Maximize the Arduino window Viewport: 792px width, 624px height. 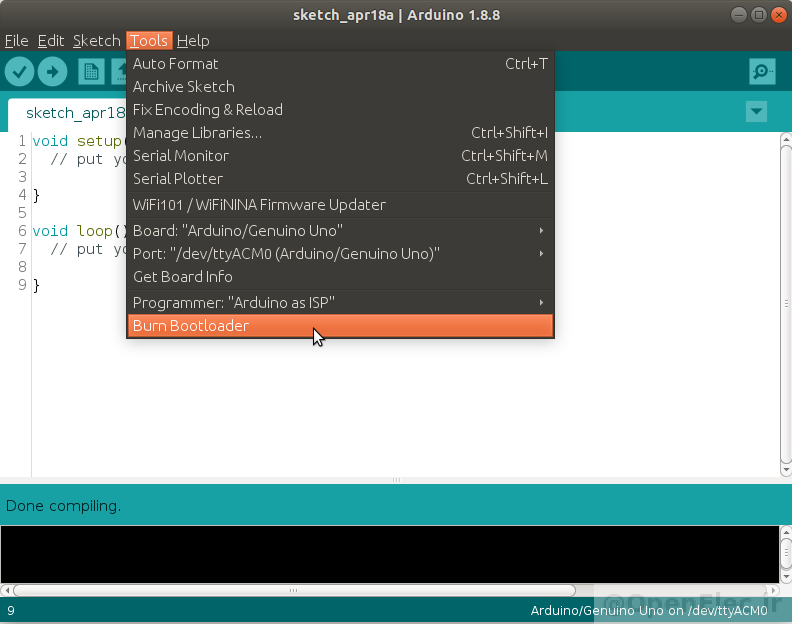[x=759, y=15]
